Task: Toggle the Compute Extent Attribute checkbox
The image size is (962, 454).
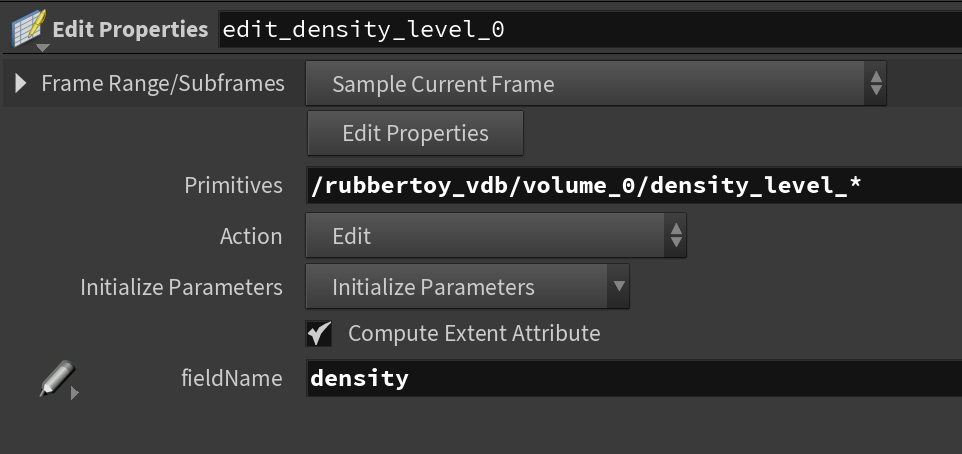Action: (x=319, y=333)
